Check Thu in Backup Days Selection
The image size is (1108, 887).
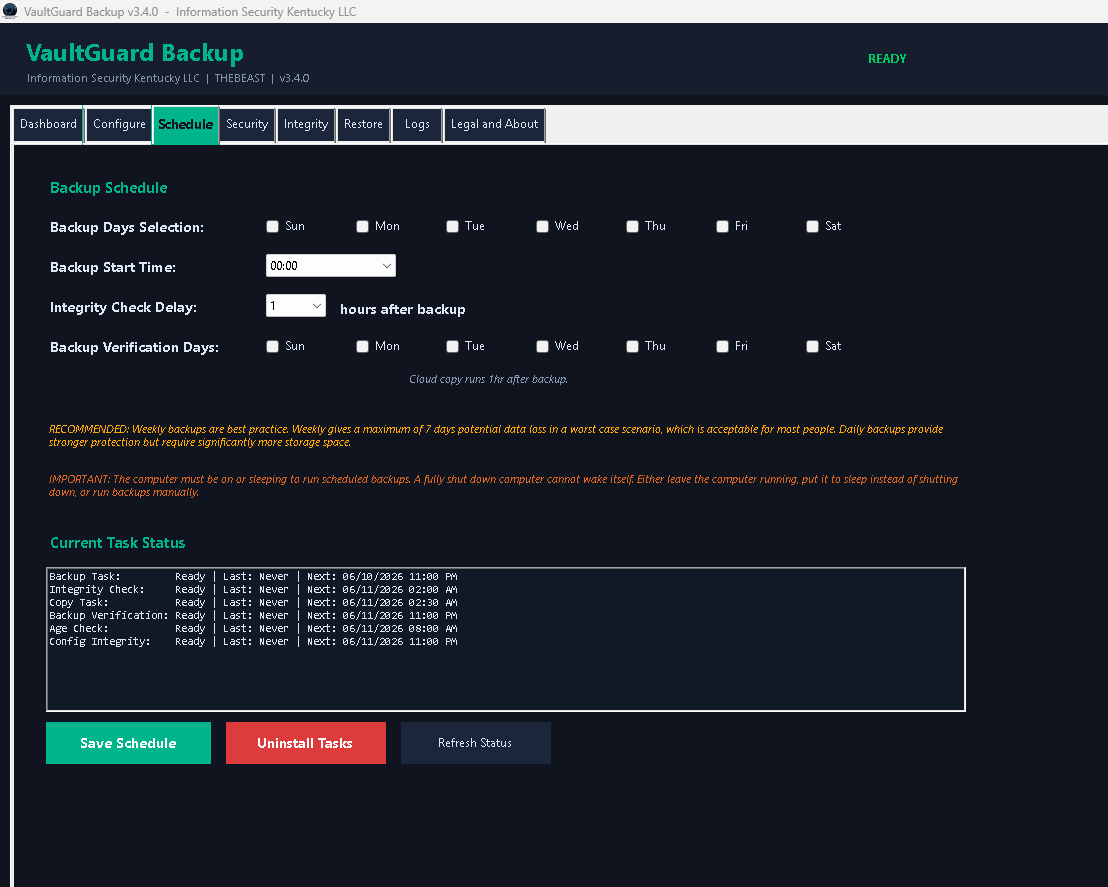click(x=632, y=226)
